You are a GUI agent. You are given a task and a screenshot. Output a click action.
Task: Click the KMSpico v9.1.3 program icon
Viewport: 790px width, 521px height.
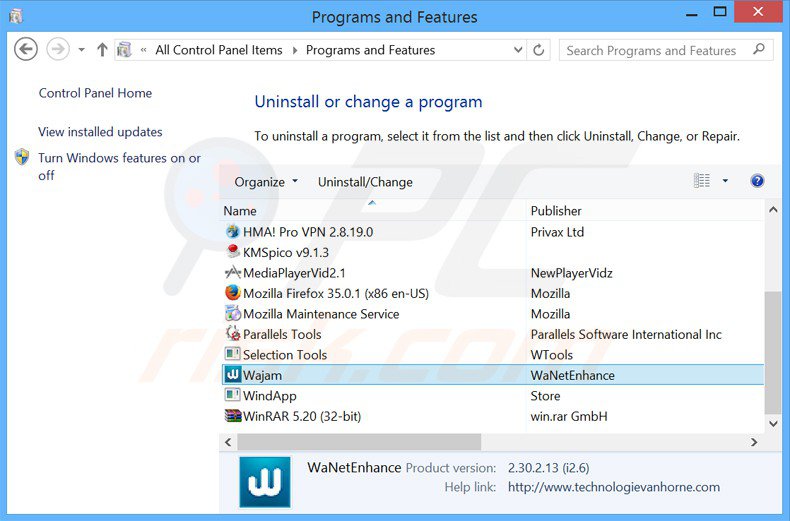pyautogui.click(x=233, y=252)
